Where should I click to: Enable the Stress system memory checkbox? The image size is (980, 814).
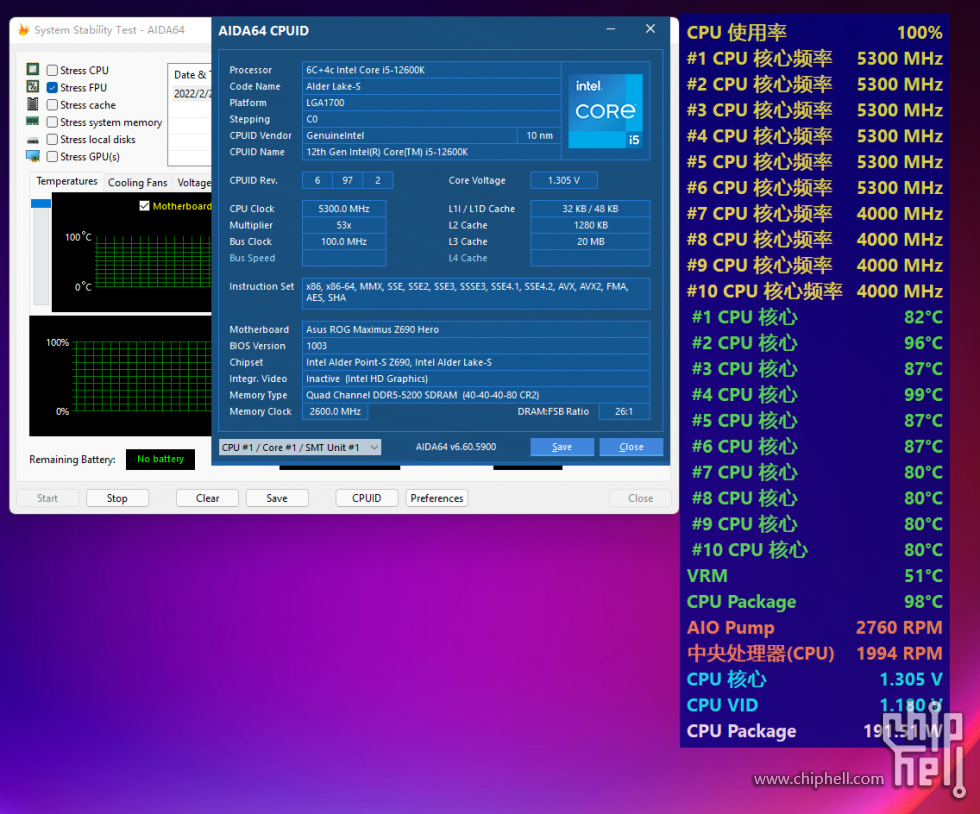52,122
